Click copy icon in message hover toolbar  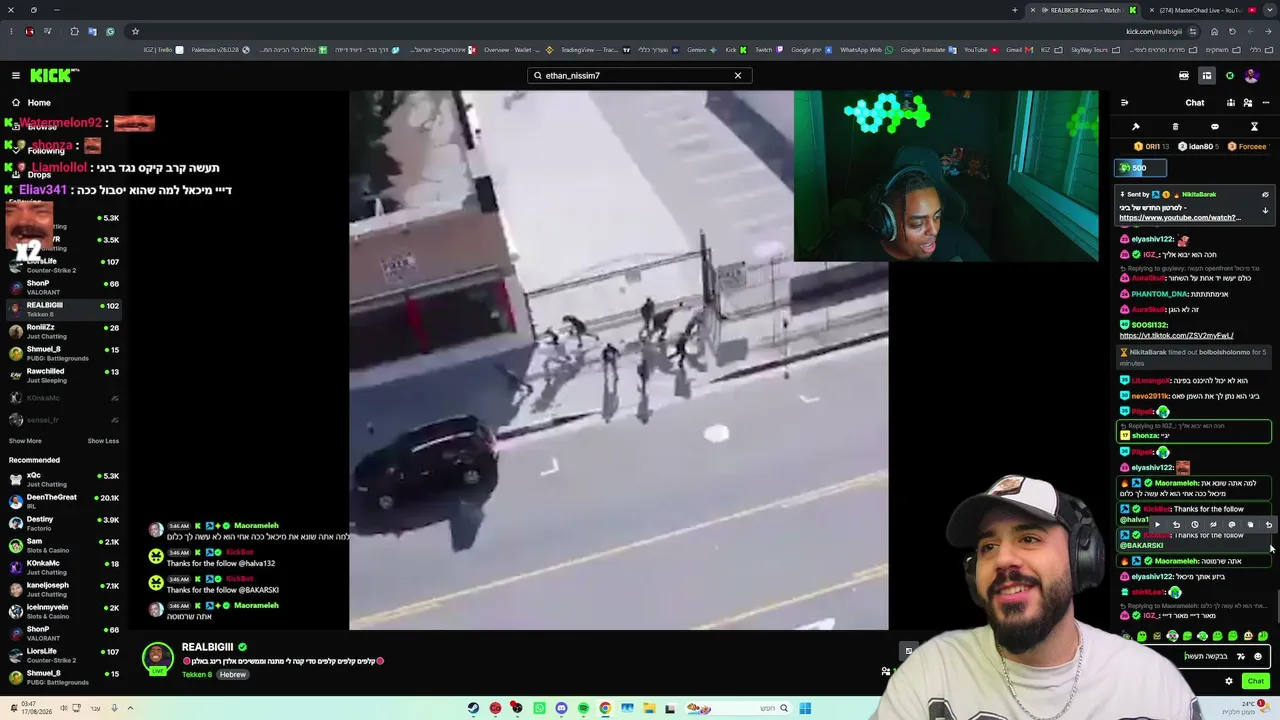(x=1250, y=524)
